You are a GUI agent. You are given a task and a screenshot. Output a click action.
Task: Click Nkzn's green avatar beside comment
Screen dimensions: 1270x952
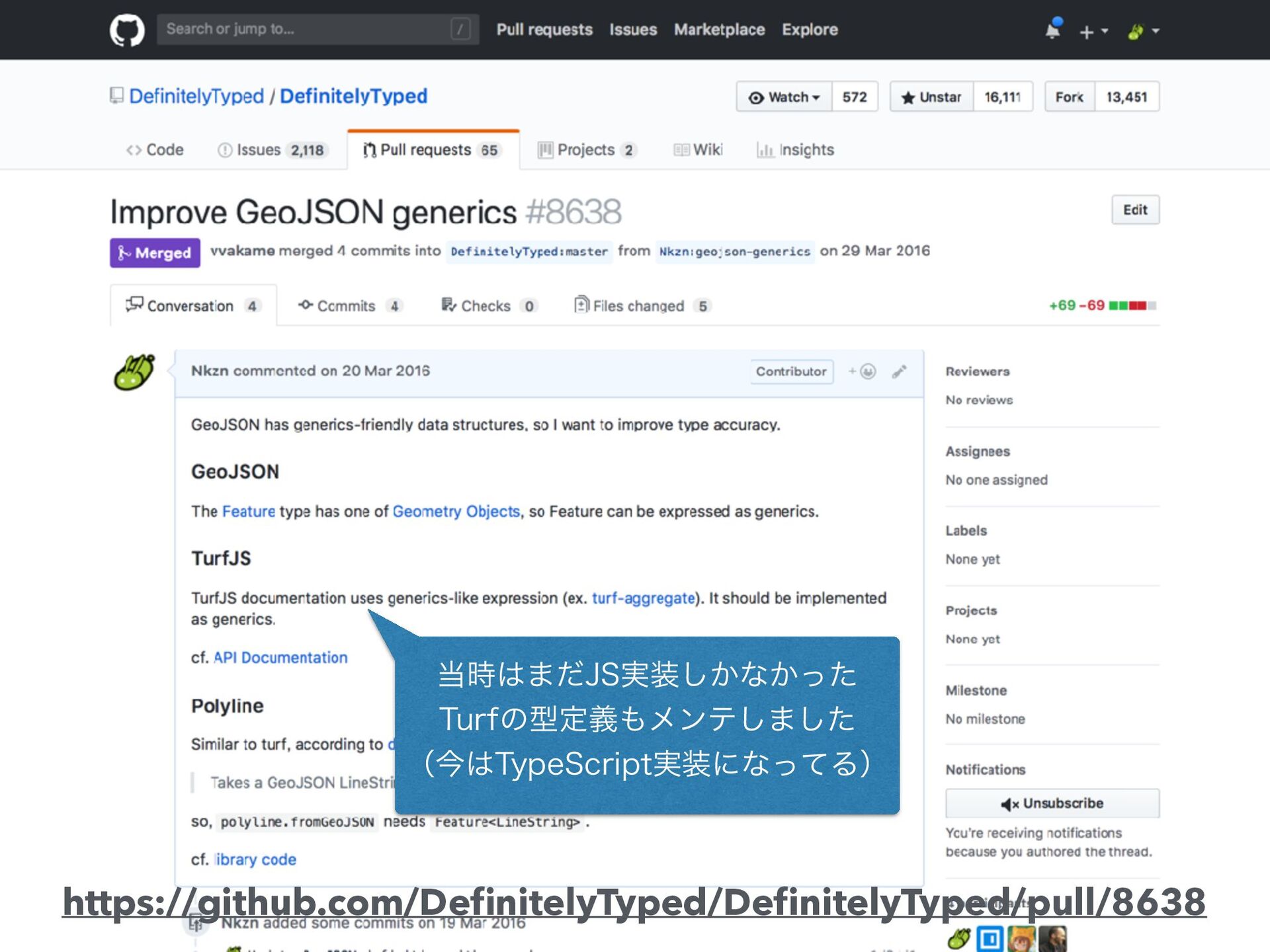(x=135, y=373)
